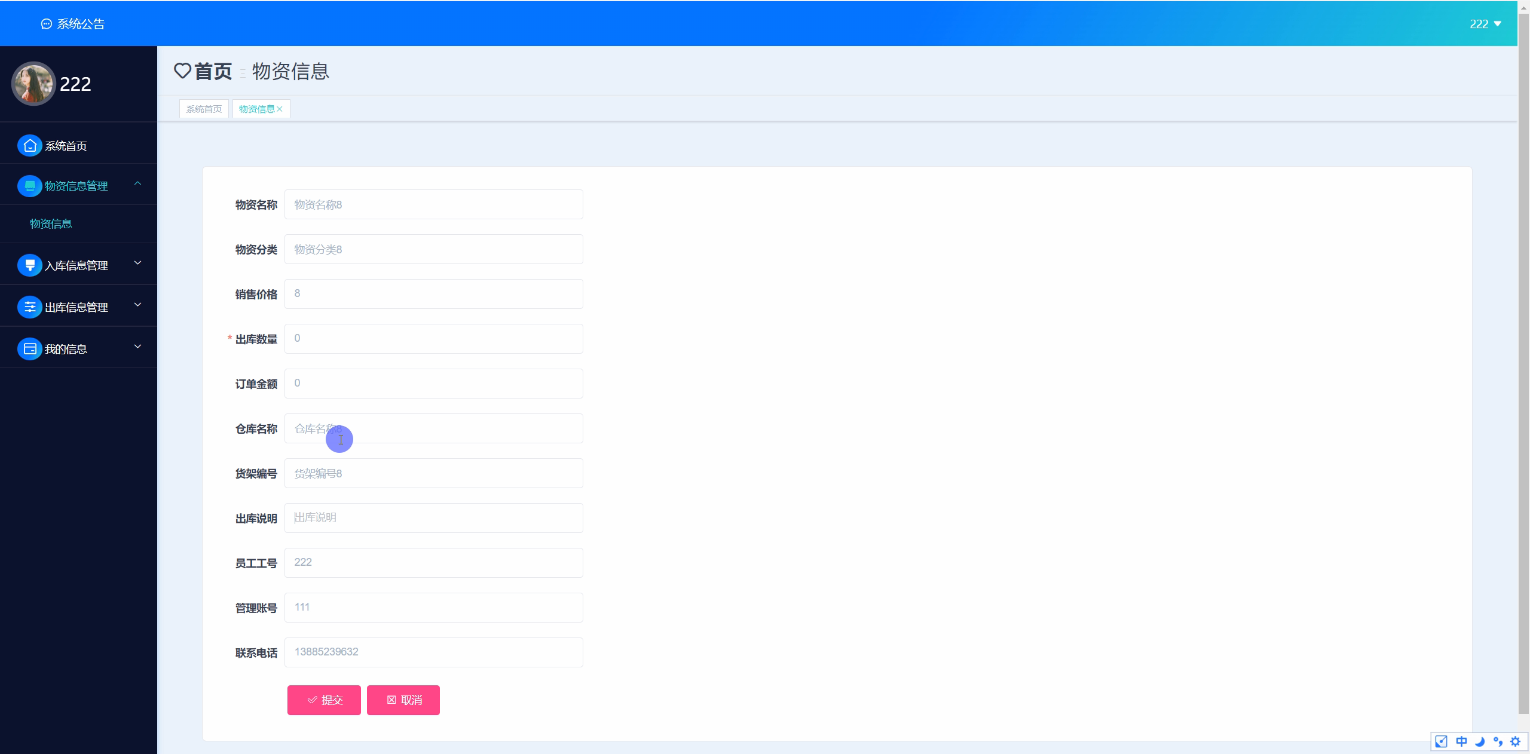Click the 销售价格 input field

(x=433, y=294)
